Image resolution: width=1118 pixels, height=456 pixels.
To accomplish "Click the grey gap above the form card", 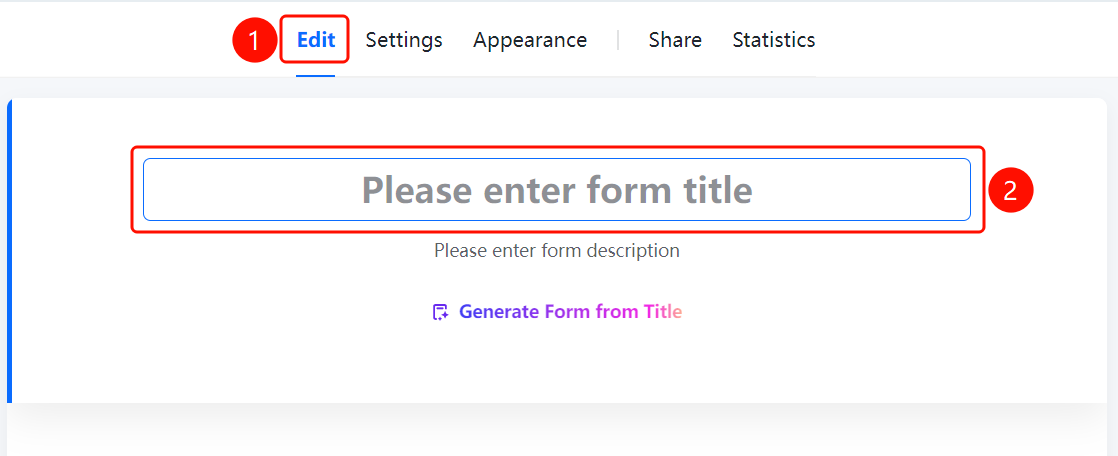I will pos(557,88).
